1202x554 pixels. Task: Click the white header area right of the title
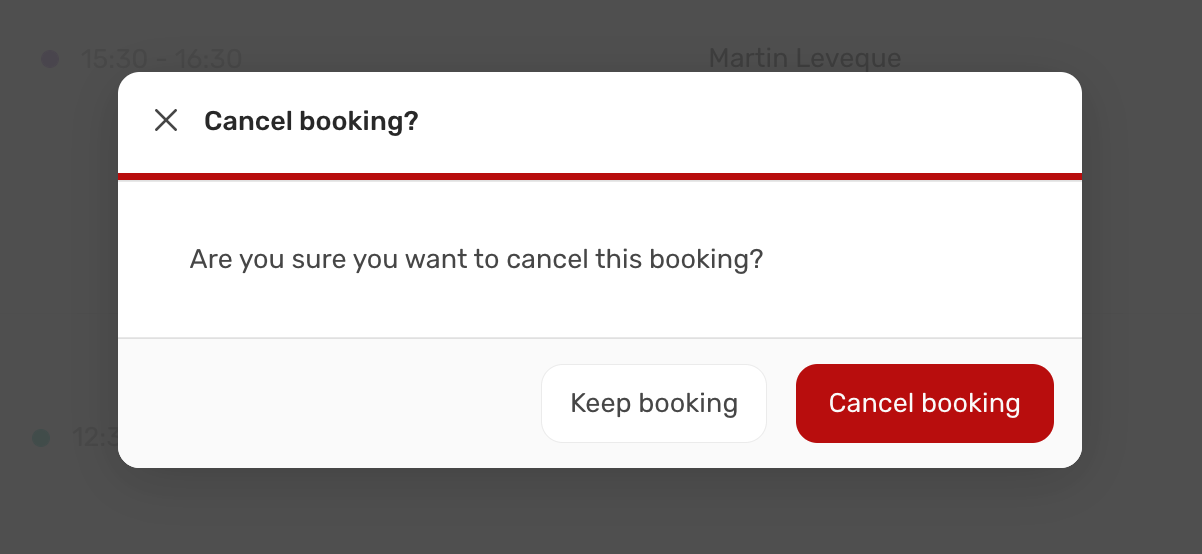click(750, 122)
